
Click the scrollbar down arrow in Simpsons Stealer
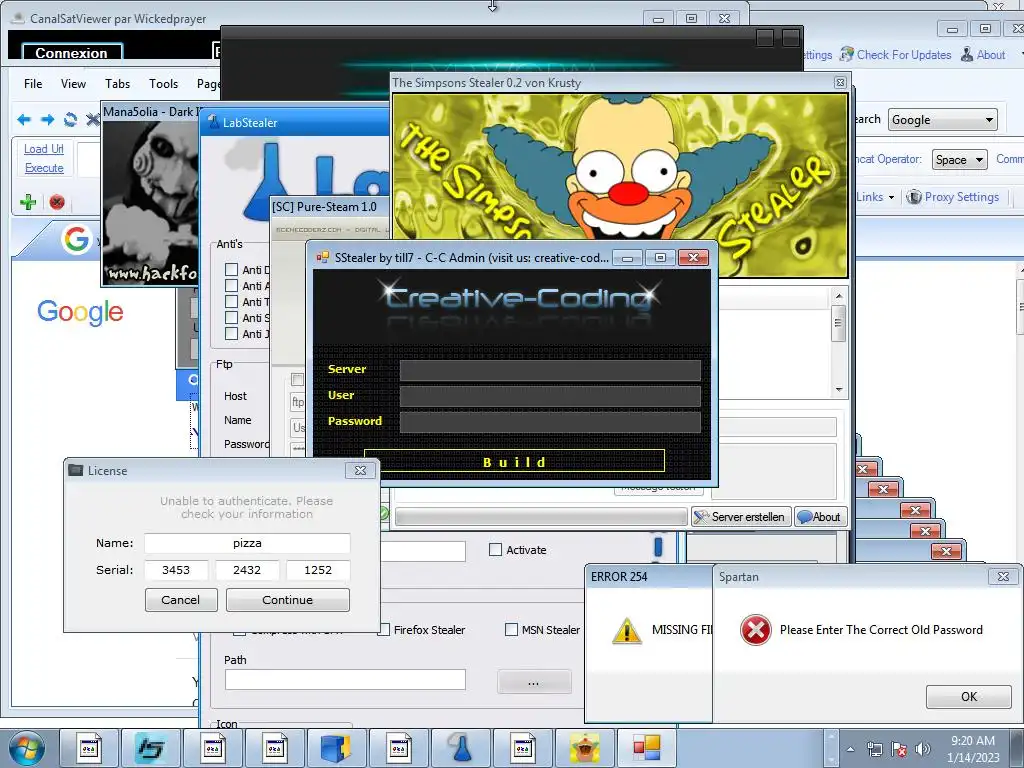pyautogui.click(x=839, y=390)
